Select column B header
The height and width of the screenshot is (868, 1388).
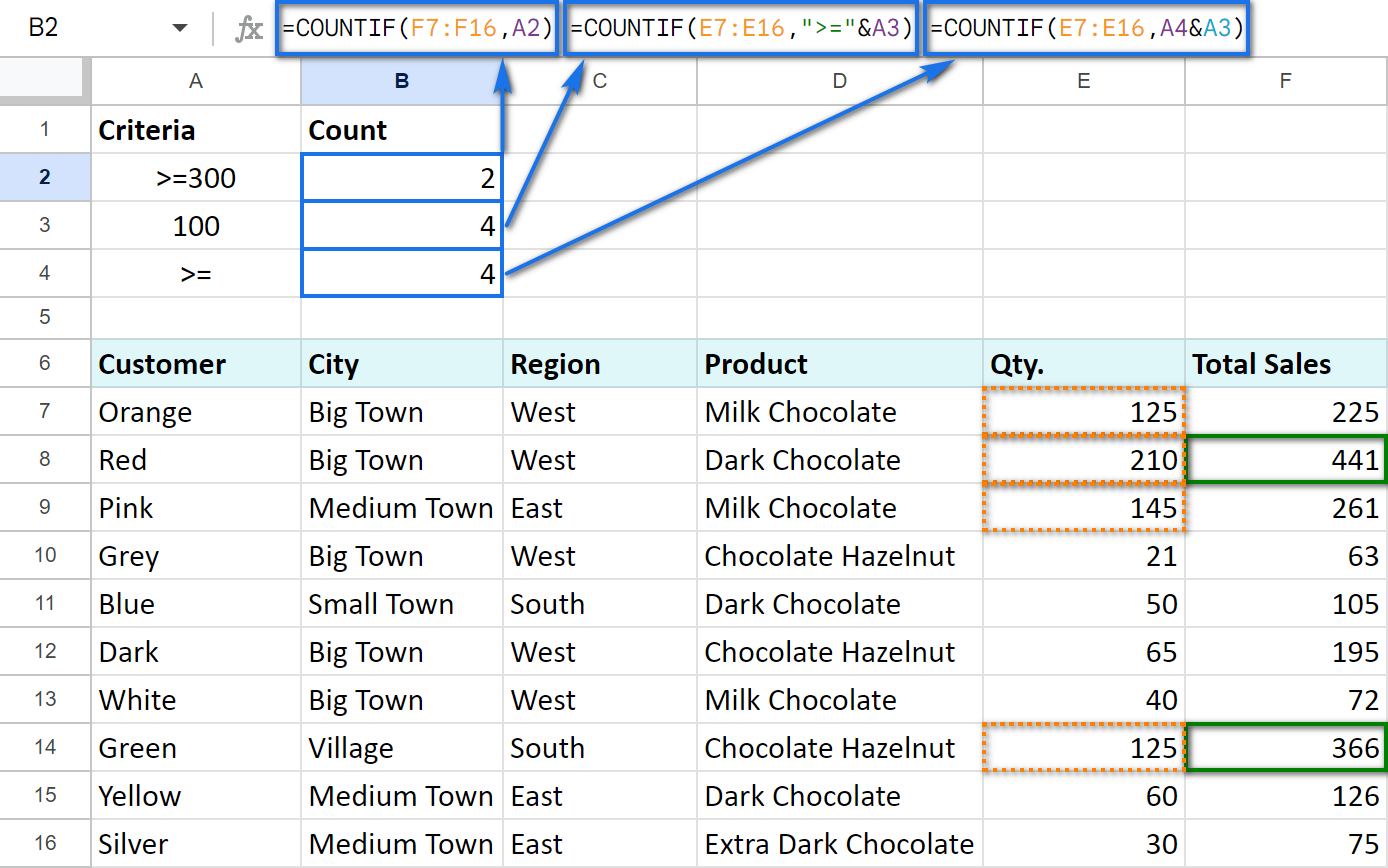click(x=402, y=81)
